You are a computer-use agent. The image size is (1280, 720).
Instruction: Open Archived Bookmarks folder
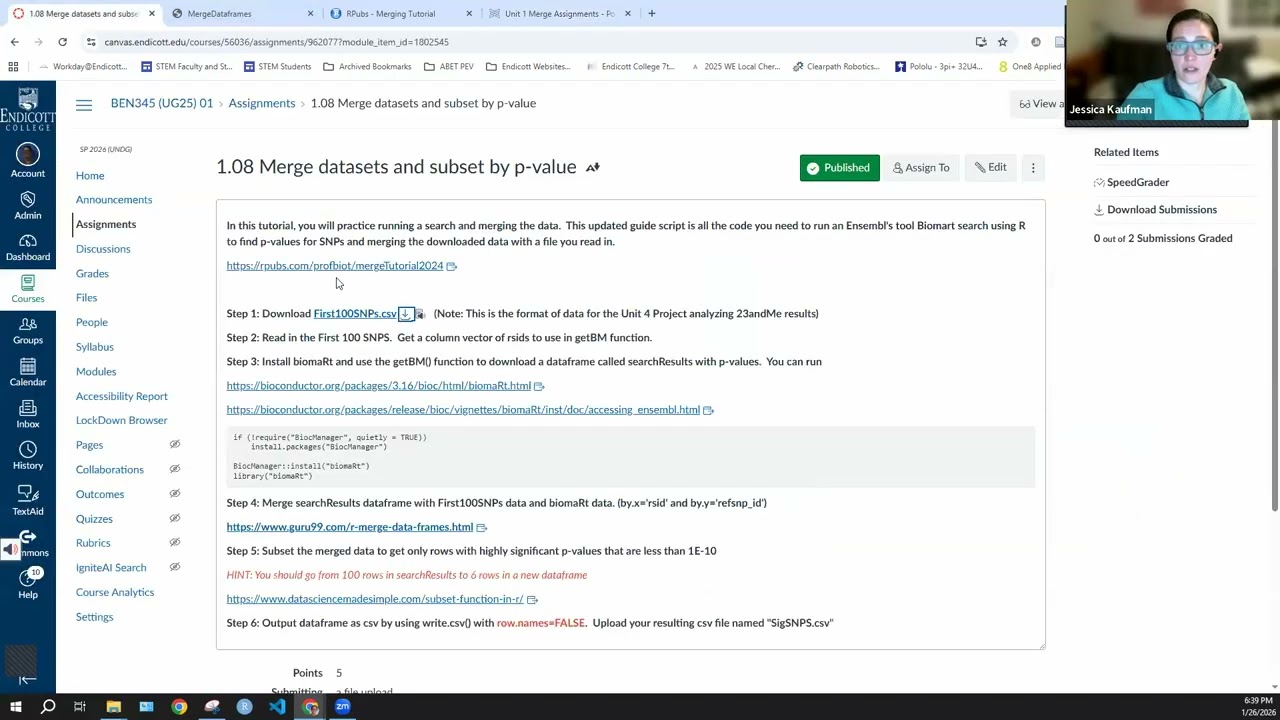367,67
